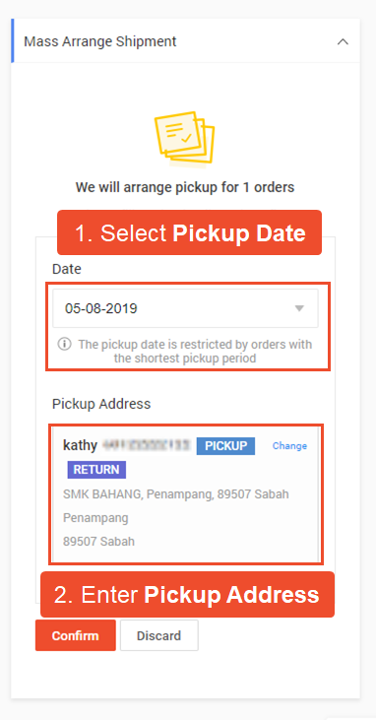The height and width of the screenshot is (720, 376).
Task: Select the contact name kathy
Action: tap(80, 445)
